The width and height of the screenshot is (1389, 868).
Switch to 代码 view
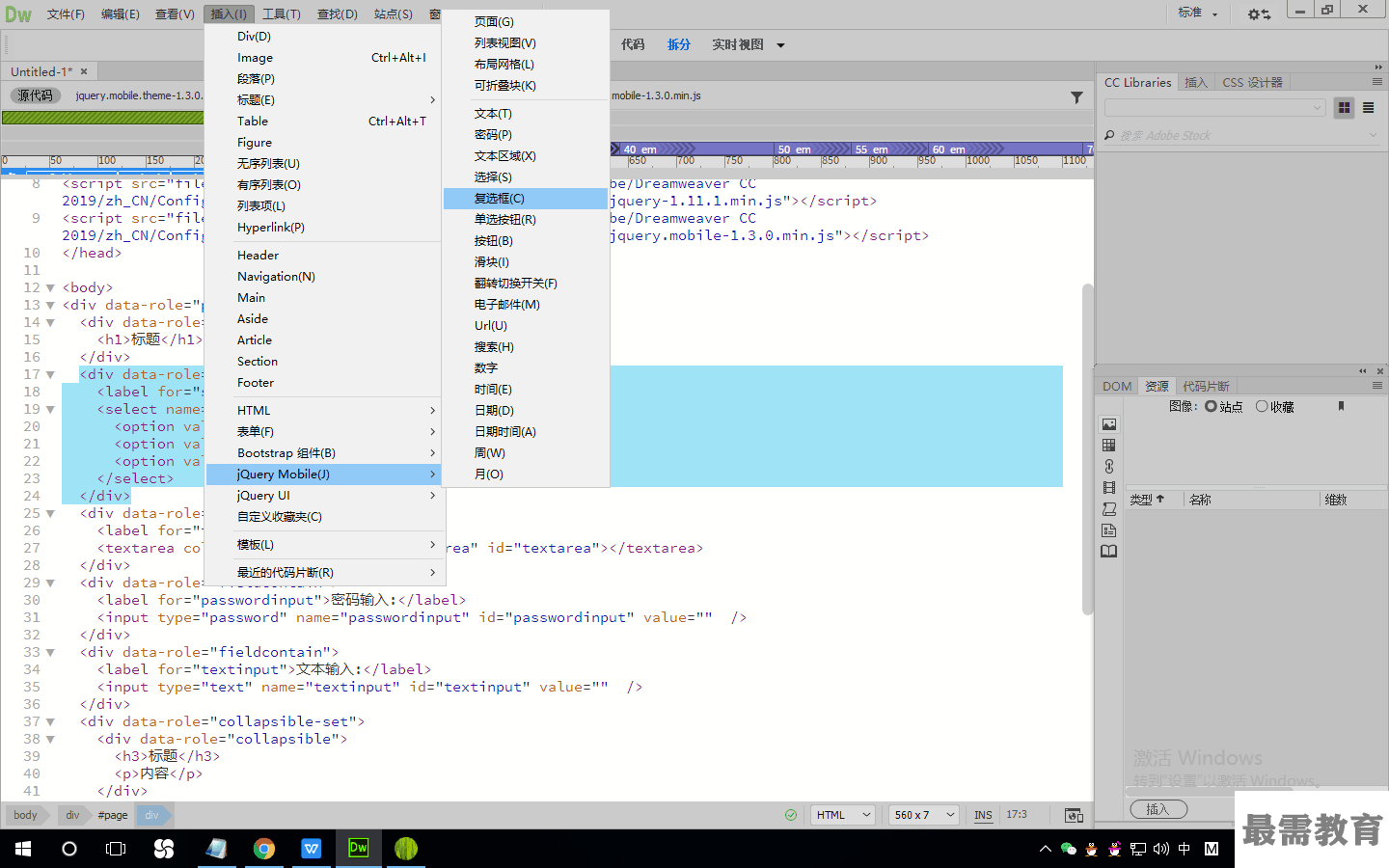(x=633, y=44)
